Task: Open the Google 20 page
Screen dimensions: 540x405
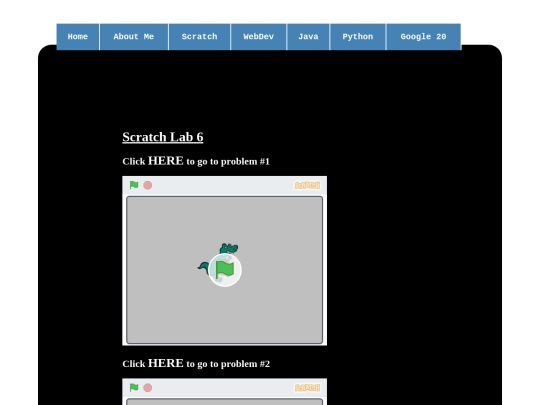Action: pos(424,37)
